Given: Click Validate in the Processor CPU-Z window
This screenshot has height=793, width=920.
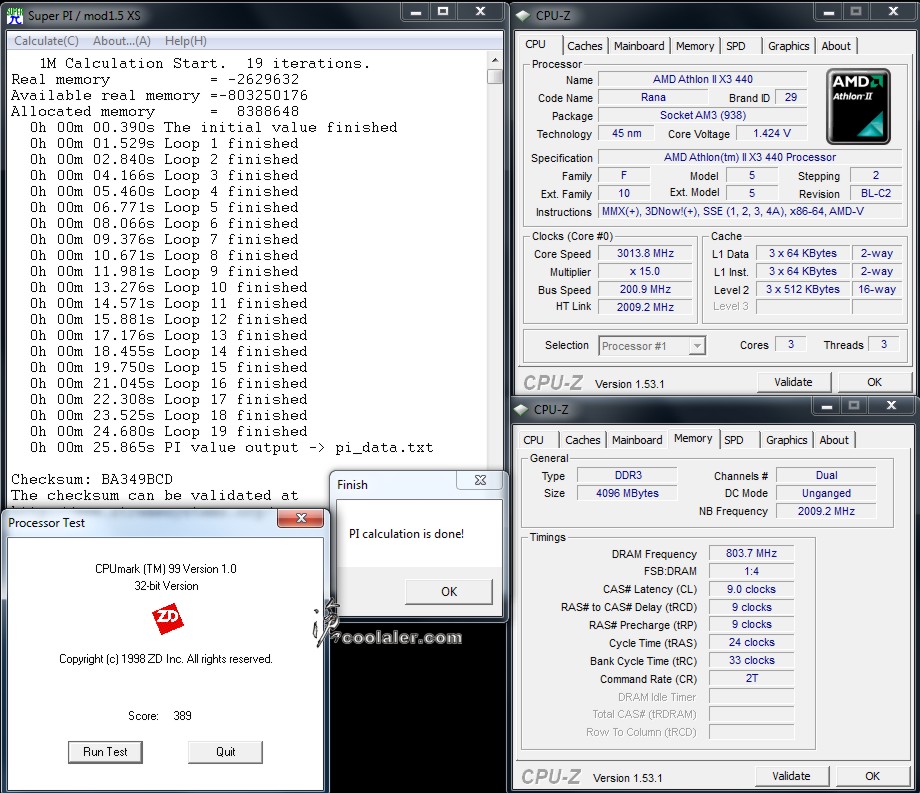Looking at the screenshot, I should click(793, 382).
